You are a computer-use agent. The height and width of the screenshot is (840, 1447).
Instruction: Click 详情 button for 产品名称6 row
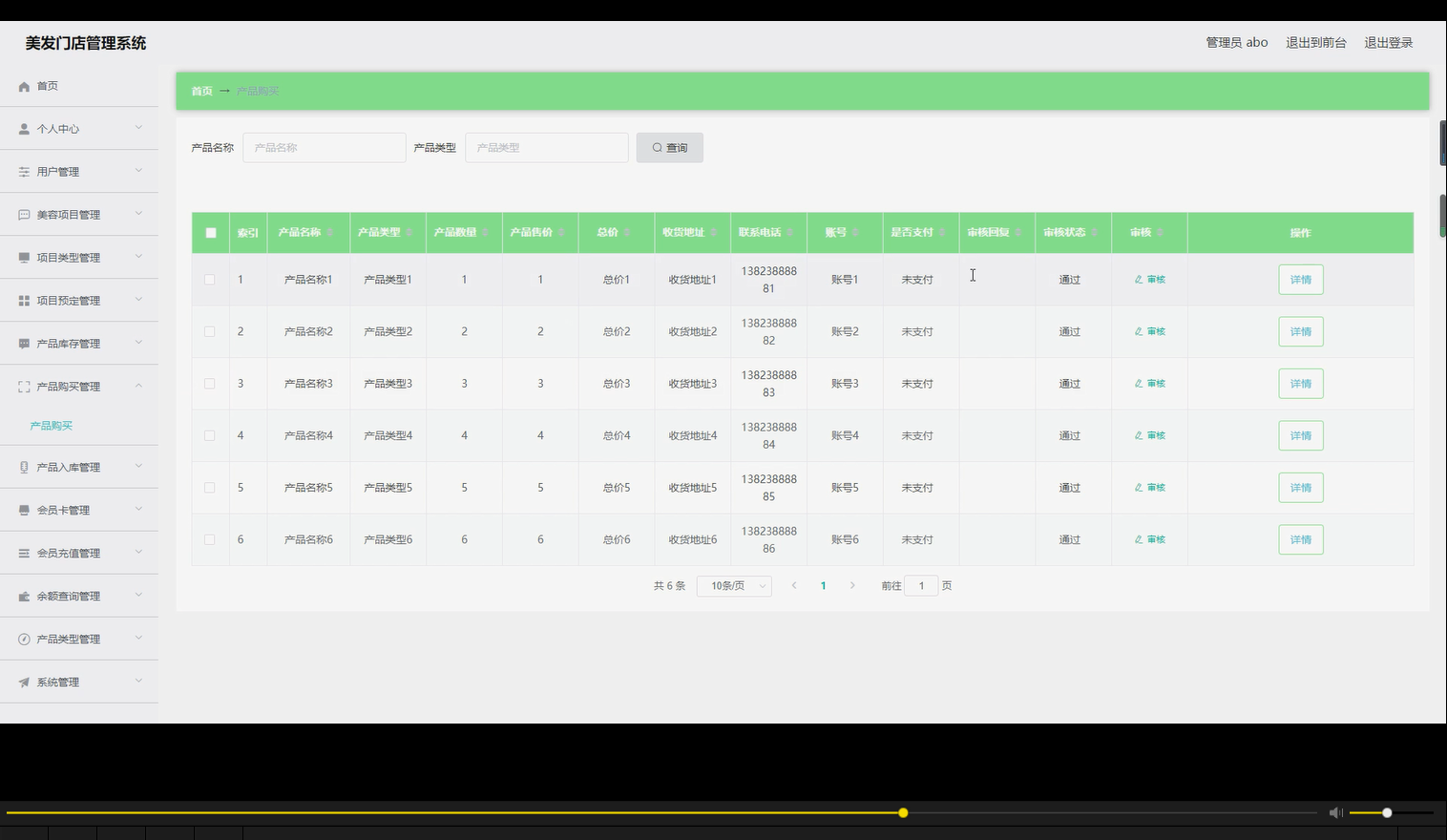[x=1301, y=539]
